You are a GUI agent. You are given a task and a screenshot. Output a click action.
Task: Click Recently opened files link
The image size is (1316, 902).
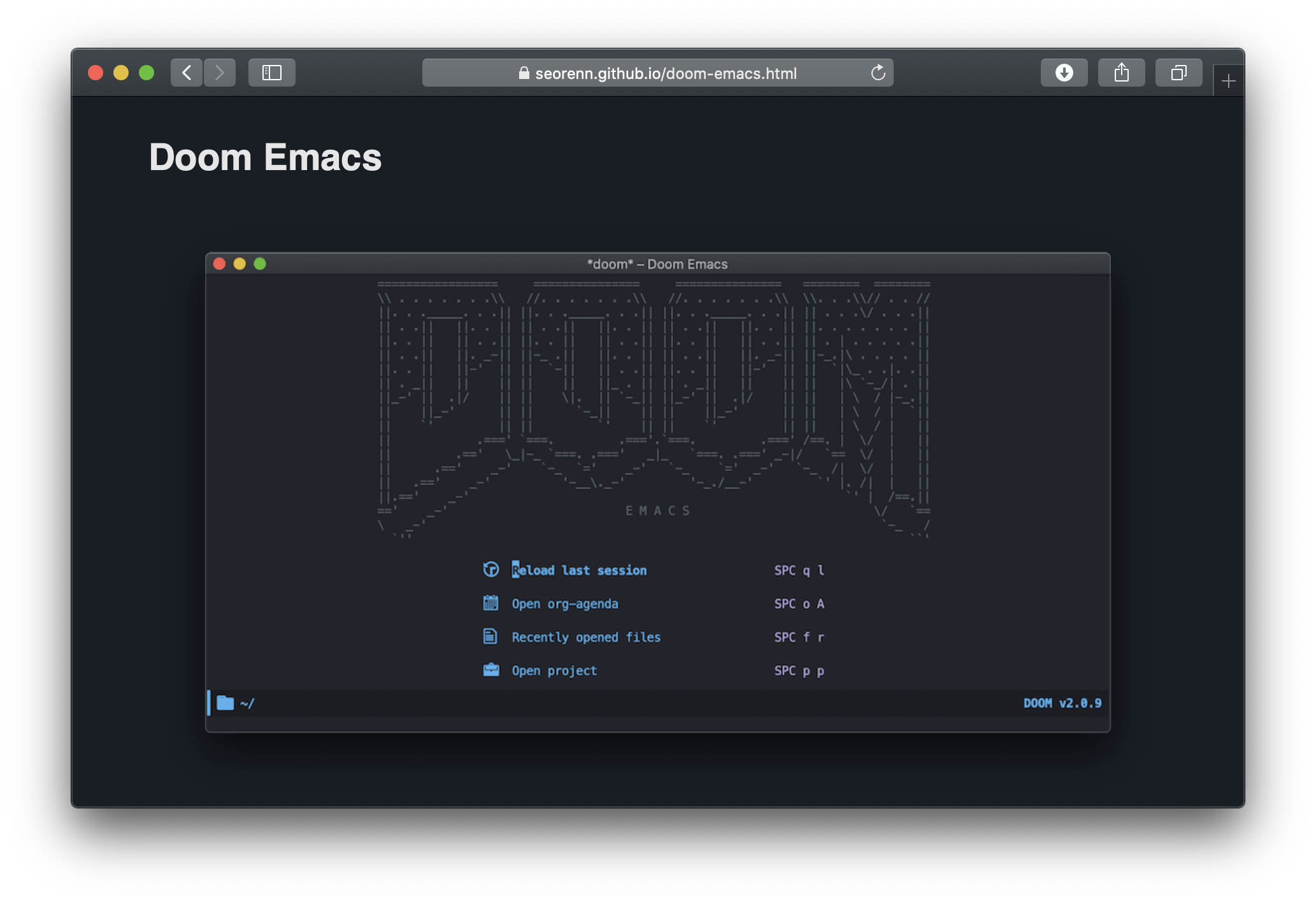pos(586,637)
